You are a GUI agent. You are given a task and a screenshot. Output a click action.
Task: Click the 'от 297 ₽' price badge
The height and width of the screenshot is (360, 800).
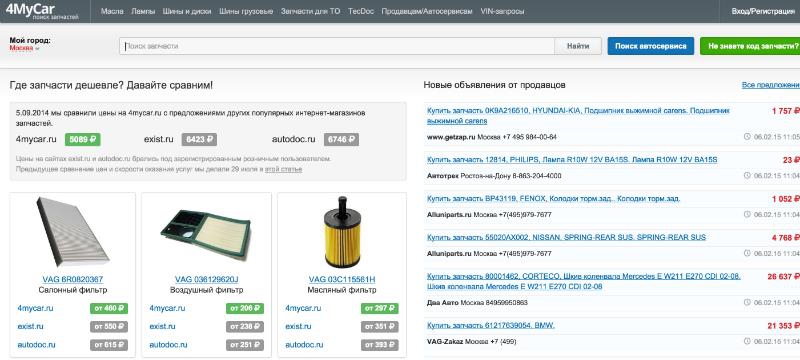[x=380, y=308]
